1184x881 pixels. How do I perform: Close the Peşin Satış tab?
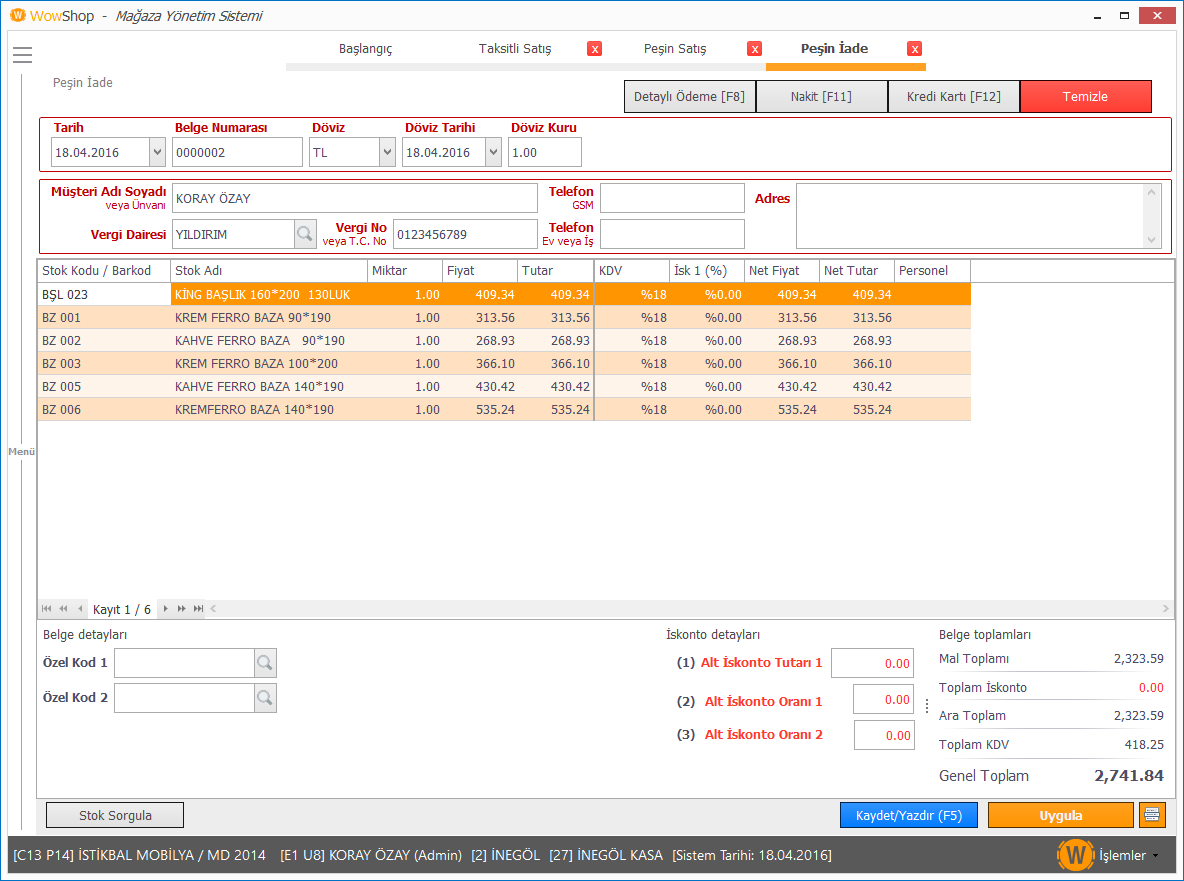click(755, 49)
